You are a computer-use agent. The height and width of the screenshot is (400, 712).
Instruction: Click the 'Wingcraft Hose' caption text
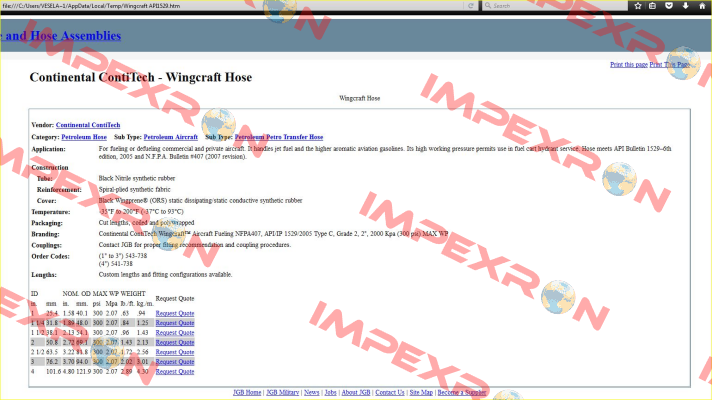tap(360, 98)
